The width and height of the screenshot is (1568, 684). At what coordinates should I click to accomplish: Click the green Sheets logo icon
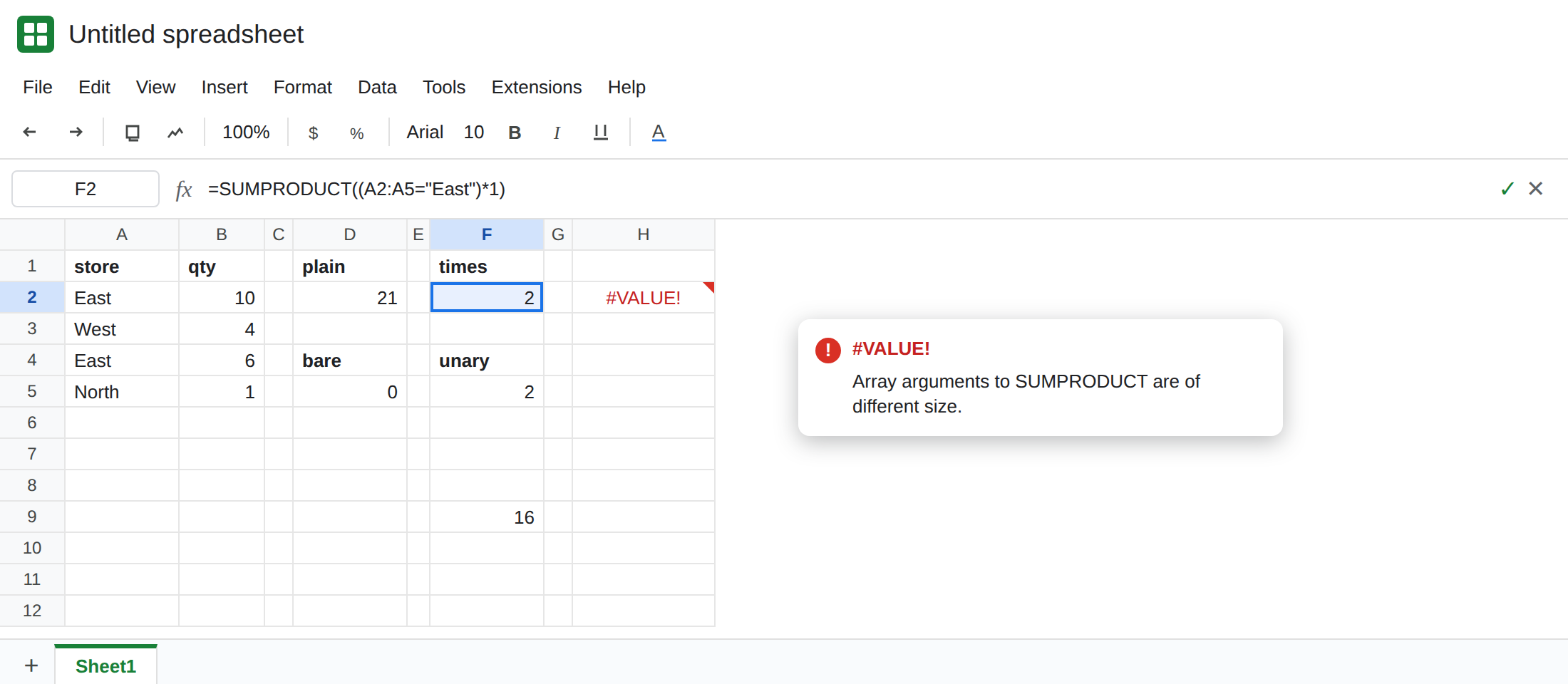[x=36, y=34]
